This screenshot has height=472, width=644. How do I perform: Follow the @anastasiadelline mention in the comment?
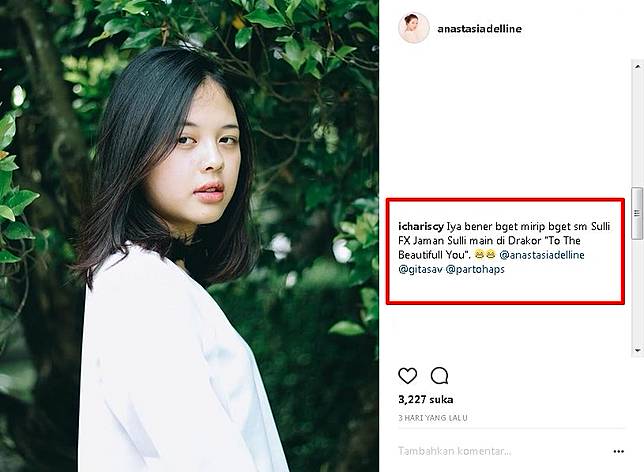point(542,255)
